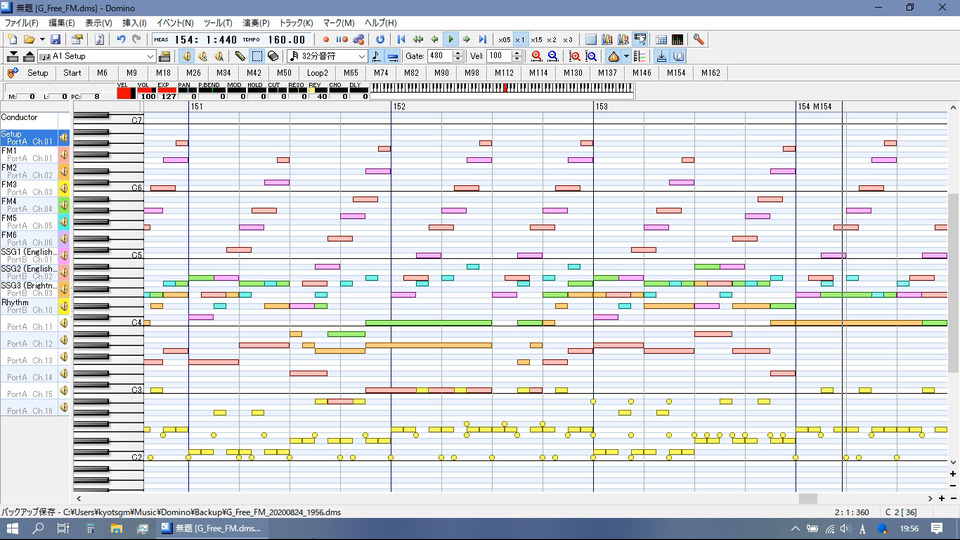Image resolution: width=960 pixels, height=540 pixels.
Task: Set playback speed to x2
Action: [552, 39]
